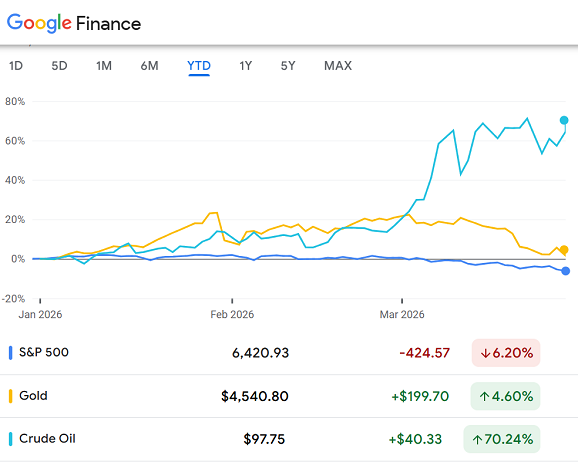
Task: Choose the 1Y time range tab
Action: coord(246,66)
